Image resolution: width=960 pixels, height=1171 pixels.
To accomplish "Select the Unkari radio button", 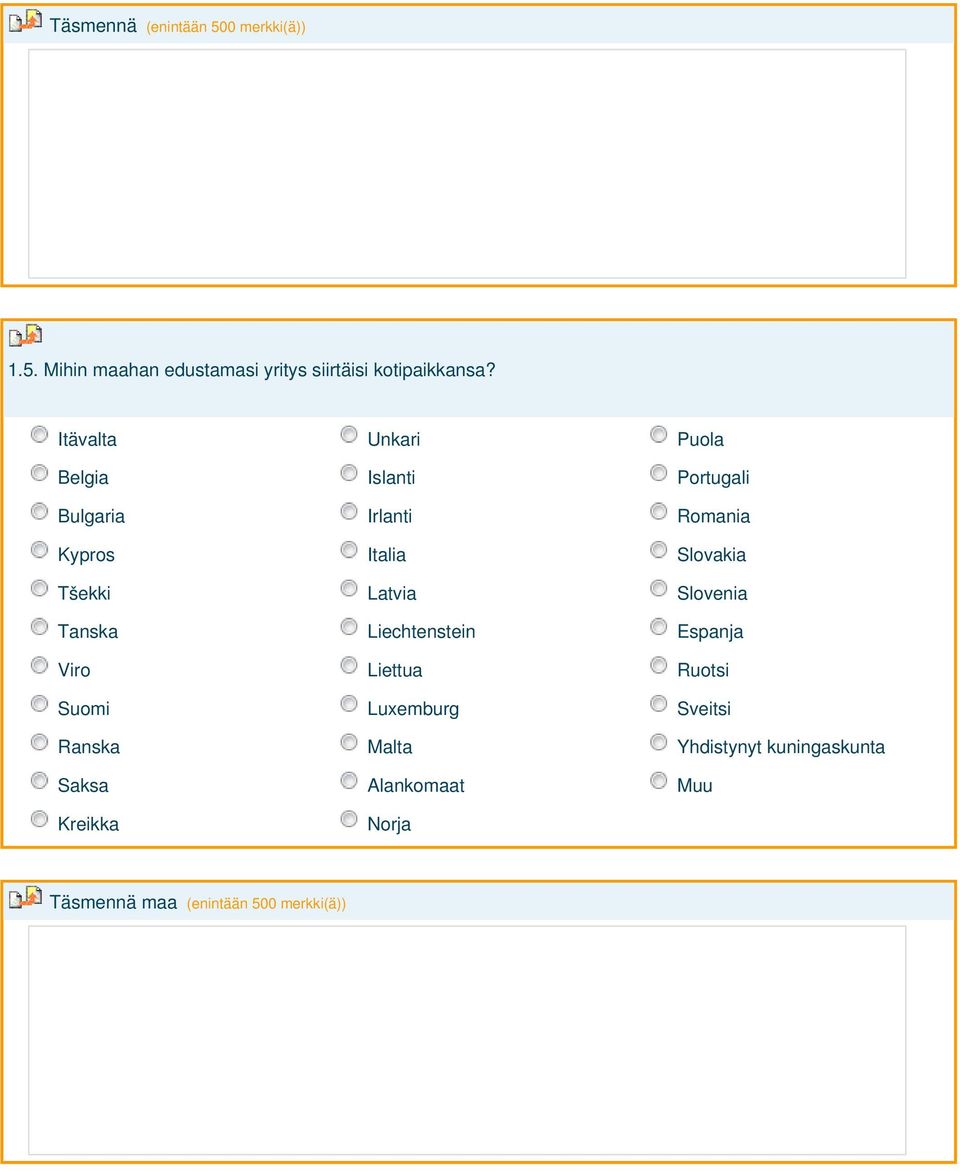I will coord(349,435).
